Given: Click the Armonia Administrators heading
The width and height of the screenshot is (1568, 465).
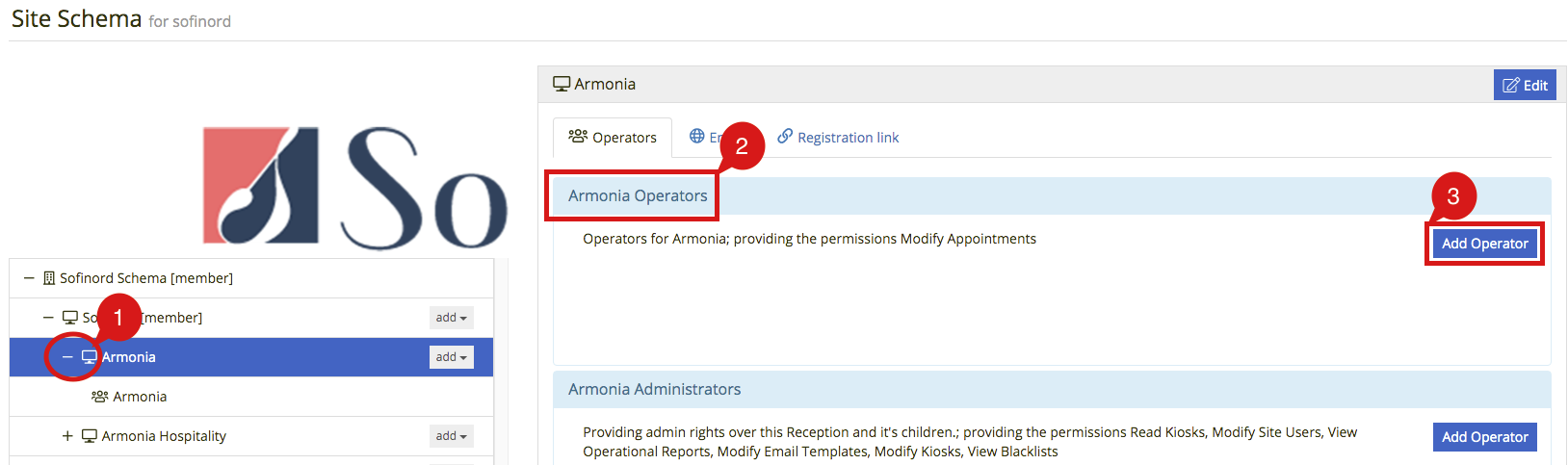Looking at the screenshot, I should (654, 389).
